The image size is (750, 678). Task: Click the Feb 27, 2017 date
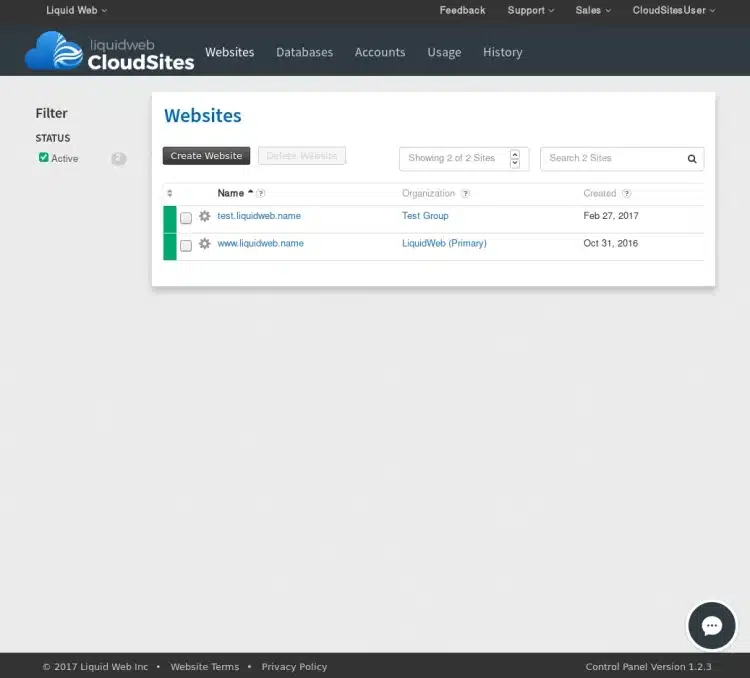tap(611, 216)
